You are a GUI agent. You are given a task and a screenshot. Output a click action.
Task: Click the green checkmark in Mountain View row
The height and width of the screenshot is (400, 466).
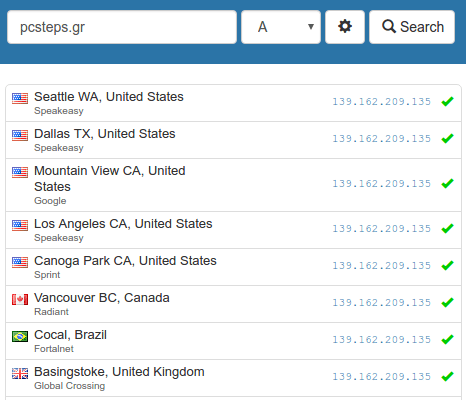tap(447, 183)
